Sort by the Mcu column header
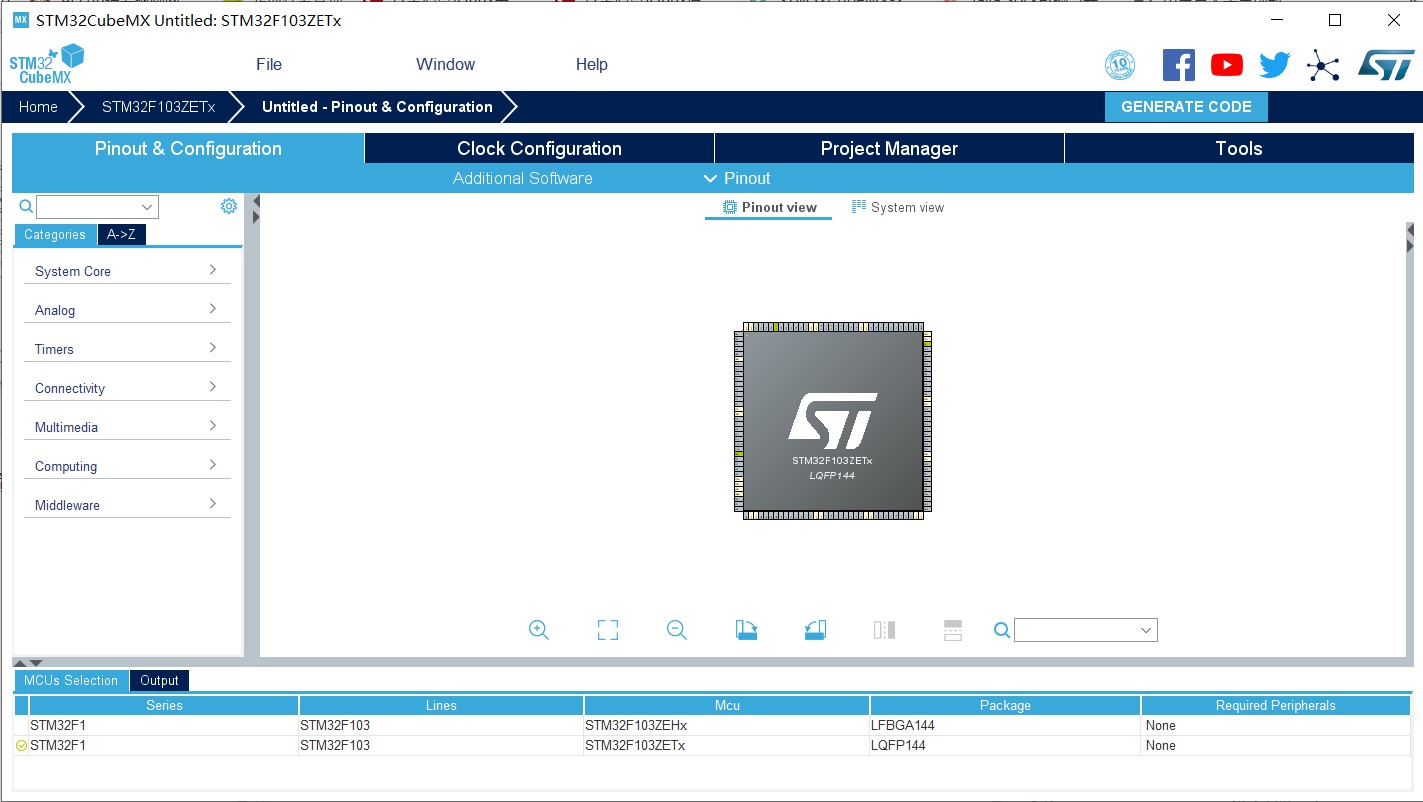 [x=727, y=705]
